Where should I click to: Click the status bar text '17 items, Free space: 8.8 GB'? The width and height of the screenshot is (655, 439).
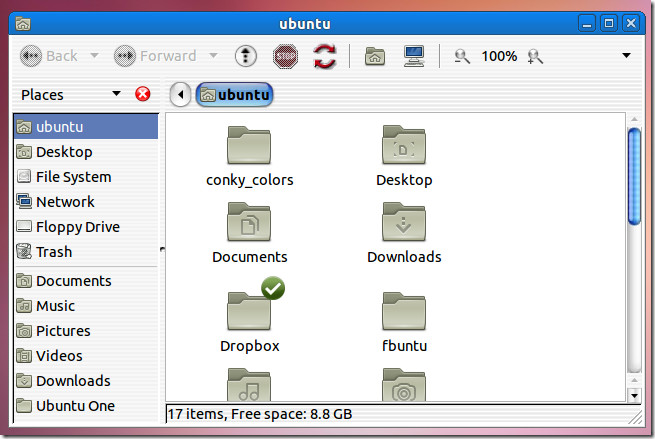260,414
